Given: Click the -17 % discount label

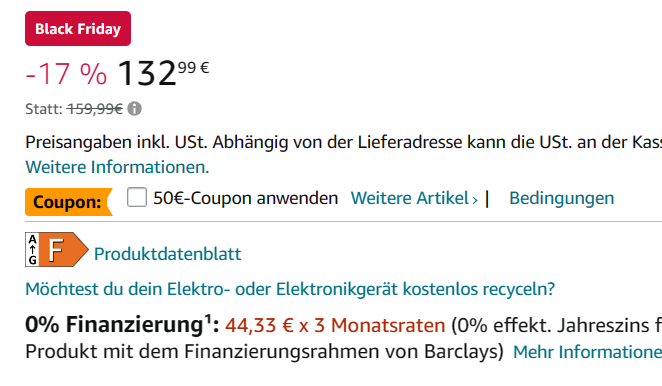Looking at the screenshot, I should [66, 74].
